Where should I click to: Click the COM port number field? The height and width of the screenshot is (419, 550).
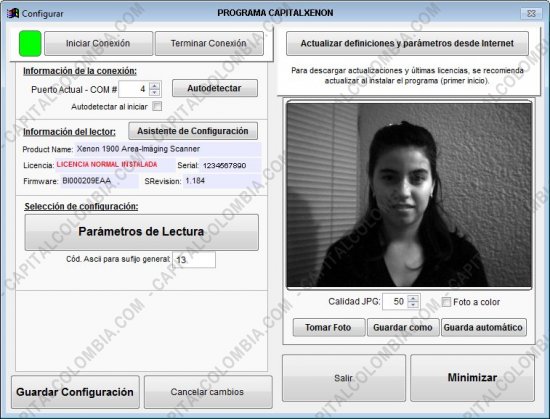[134, 89]
